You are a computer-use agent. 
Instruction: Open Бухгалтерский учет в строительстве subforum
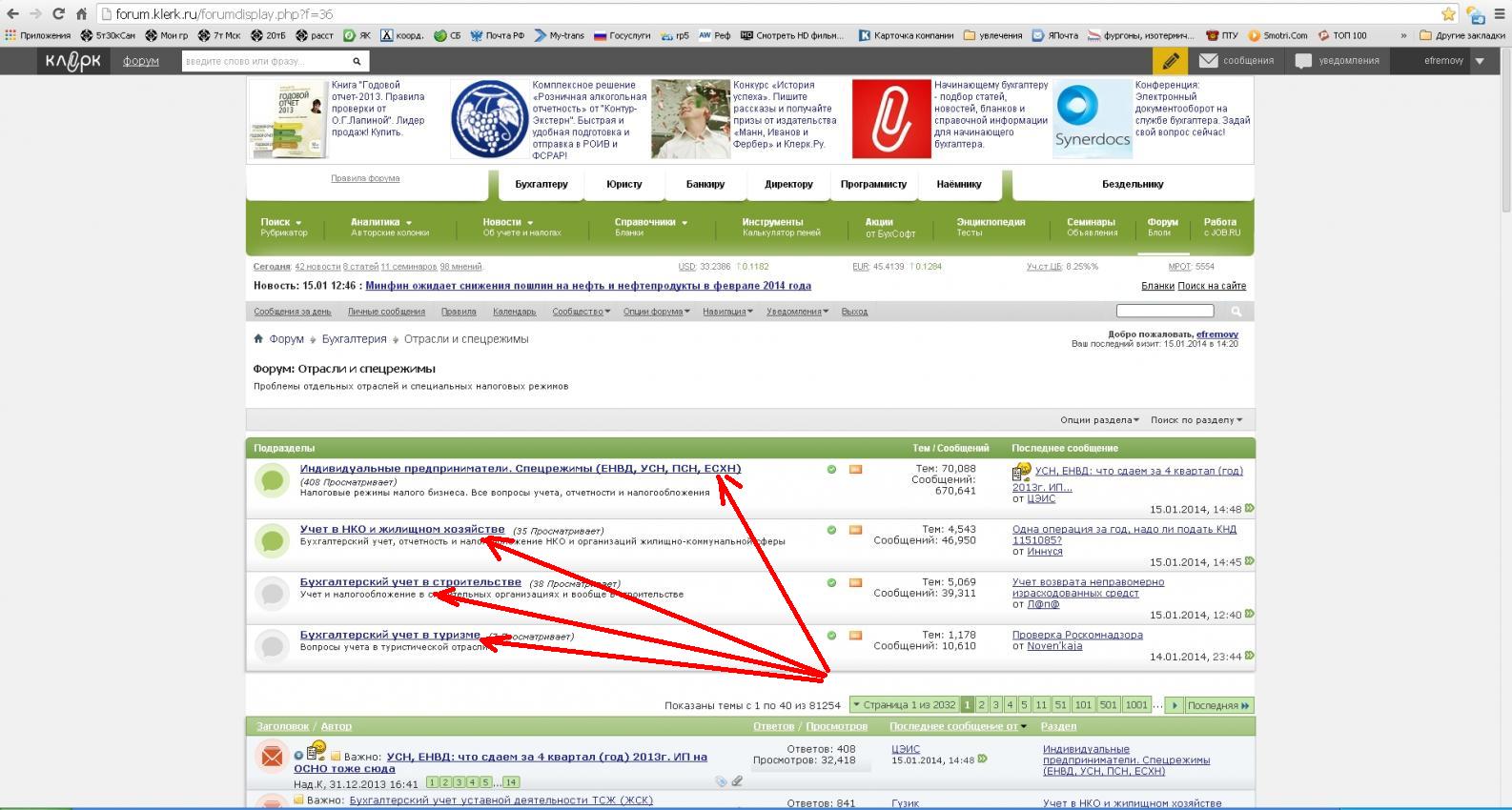[410, 582]
